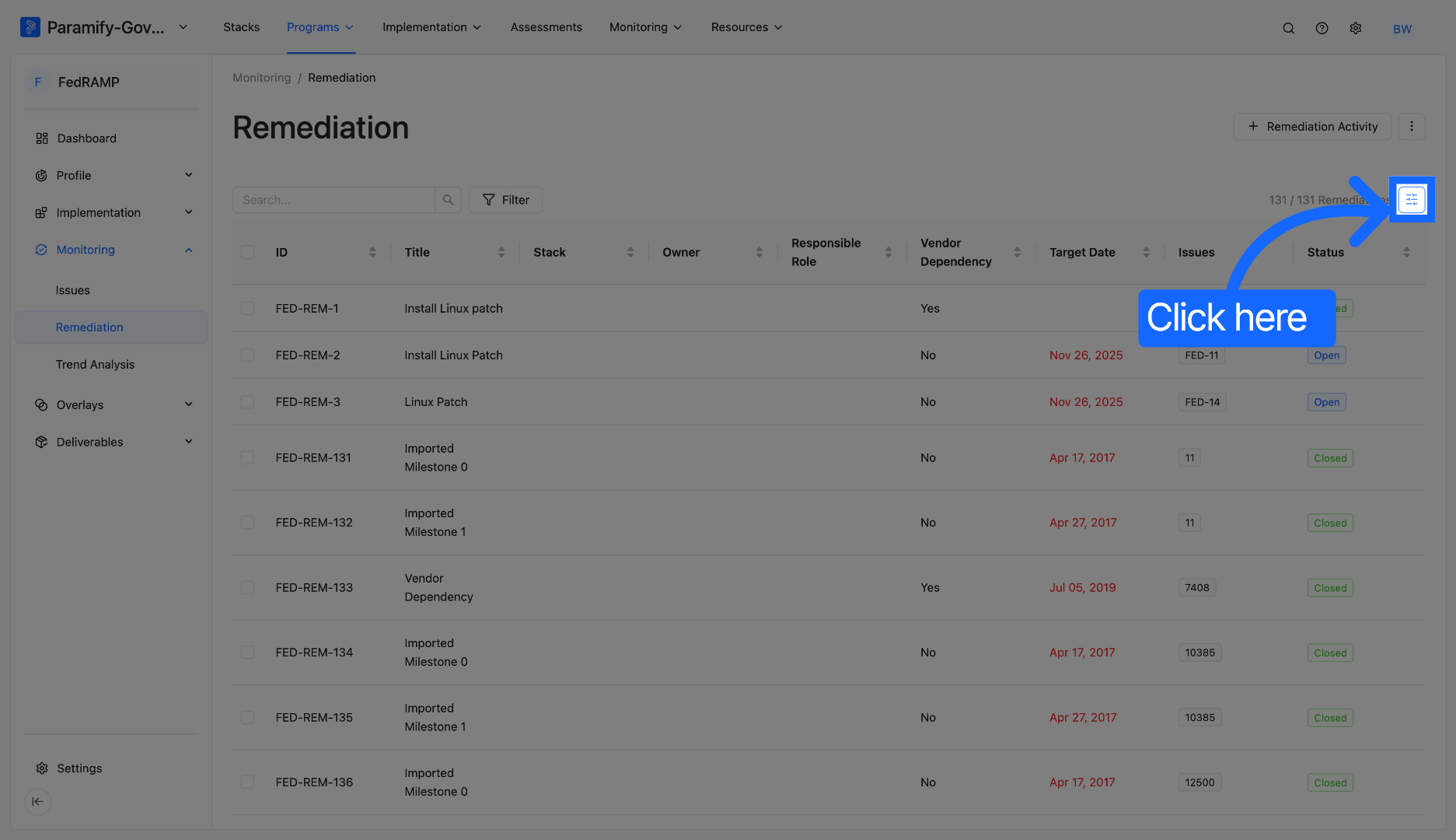Sort by Vendor Dependency column arrows
The height and width of the screenshot is (840, 1456).
pyautogui.click(x=1018, y=252)
